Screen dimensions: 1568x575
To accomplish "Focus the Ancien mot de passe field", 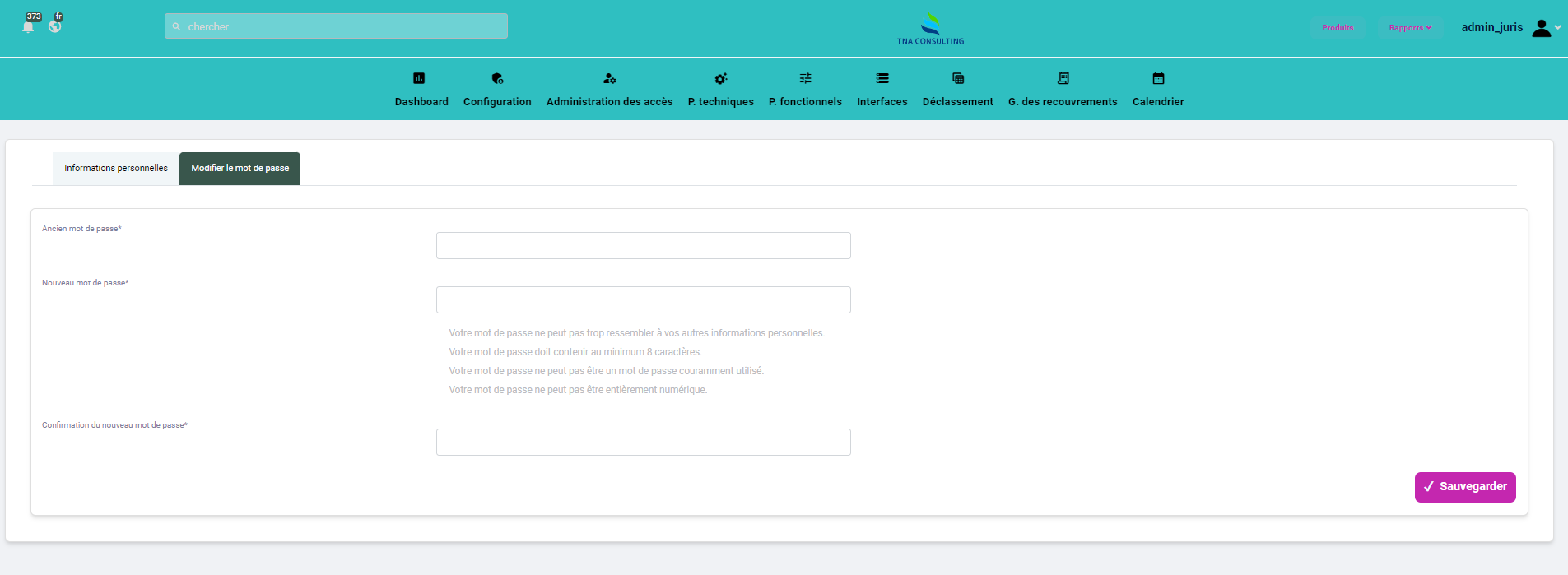I will click(643, 246).
